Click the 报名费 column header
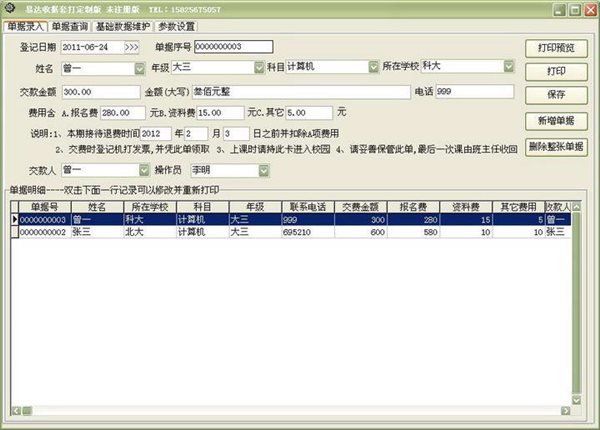Screen dimensions: 600x430 pos(413,207)
